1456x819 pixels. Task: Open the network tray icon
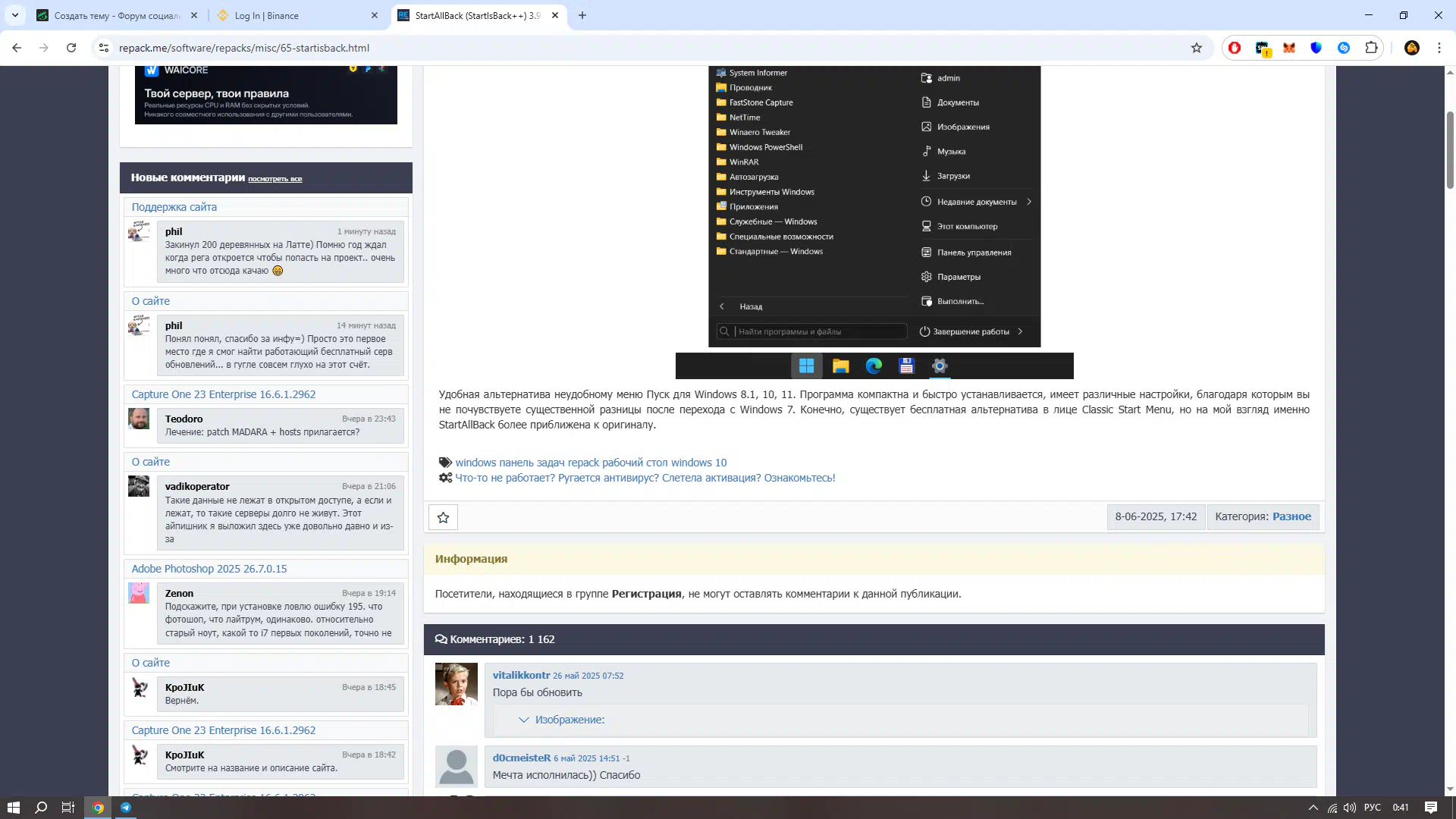coord(1332,808)
